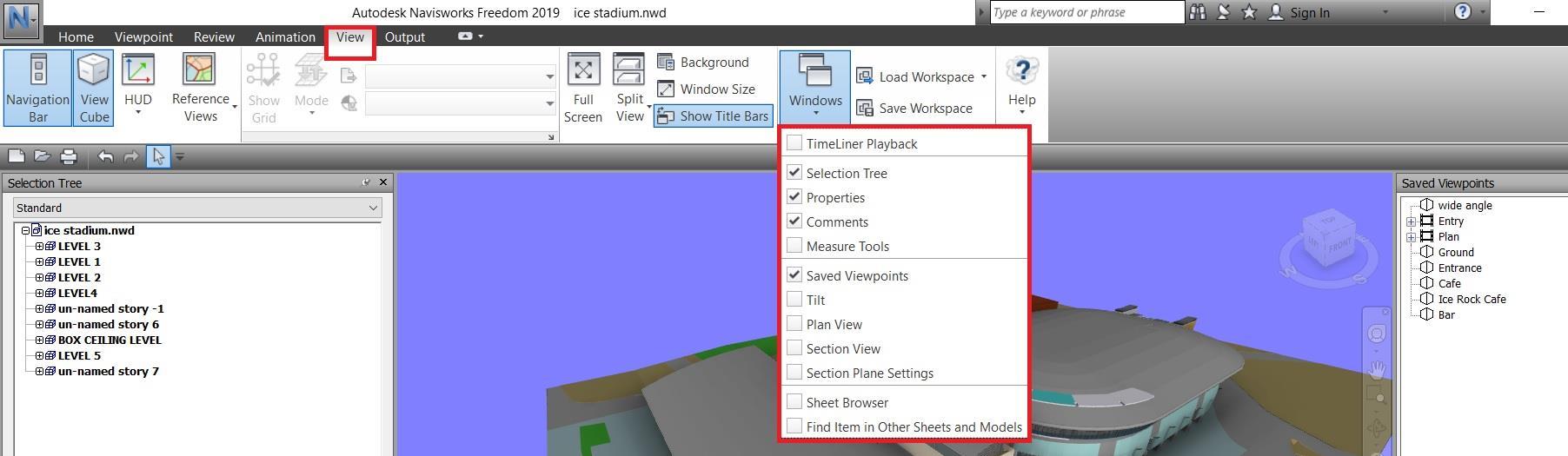Toggle Show Title Bars
This screenshot has height=456, width=1568.
pos(713,116)
